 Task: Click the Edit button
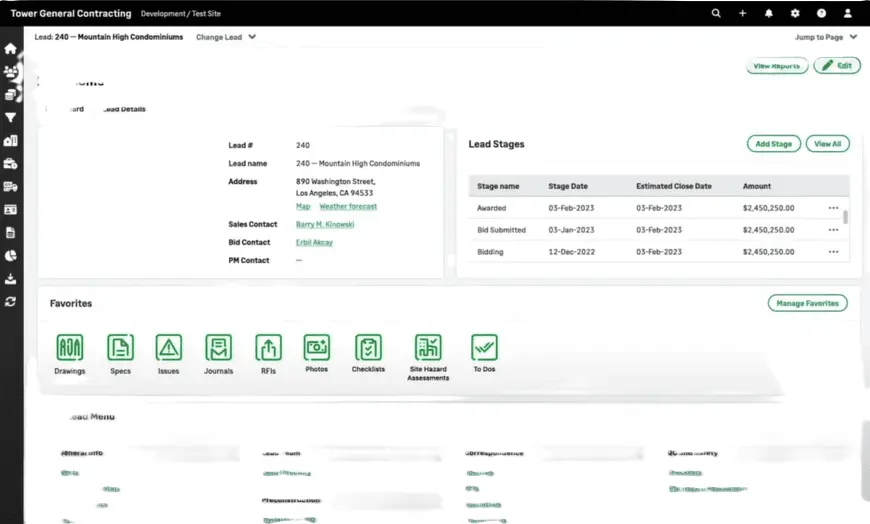click(837, 66)
